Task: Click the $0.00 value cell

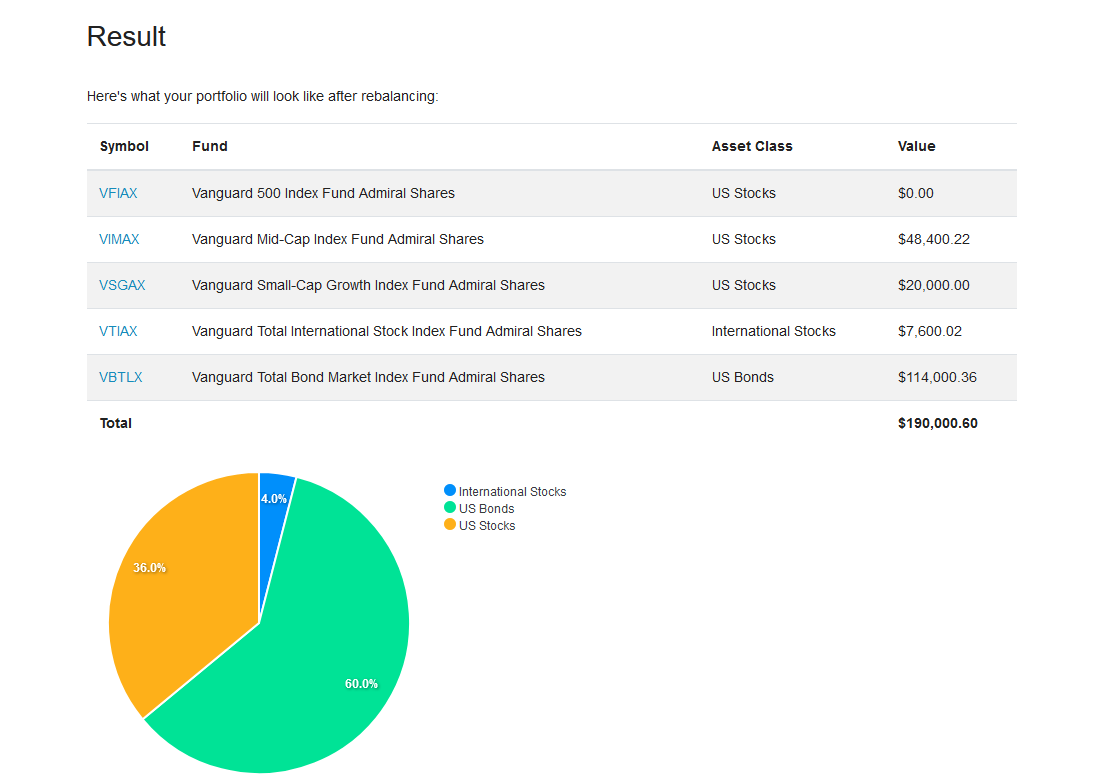Action: 915,193
